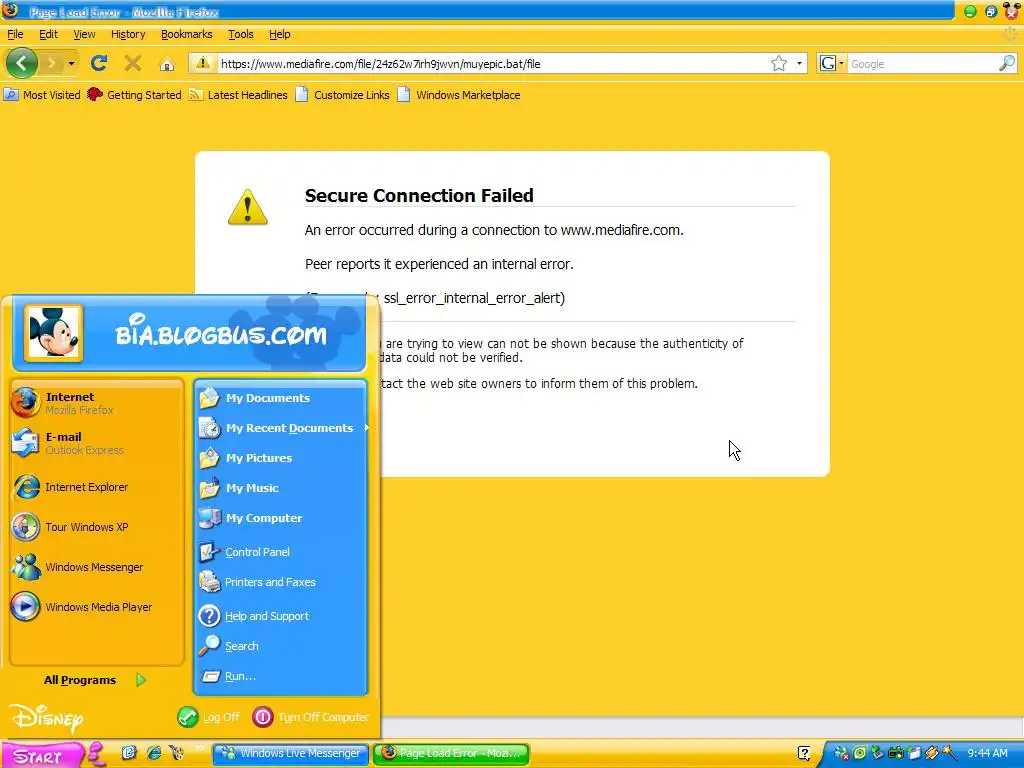
Task: Open My Computer
Action: (281, 518)
